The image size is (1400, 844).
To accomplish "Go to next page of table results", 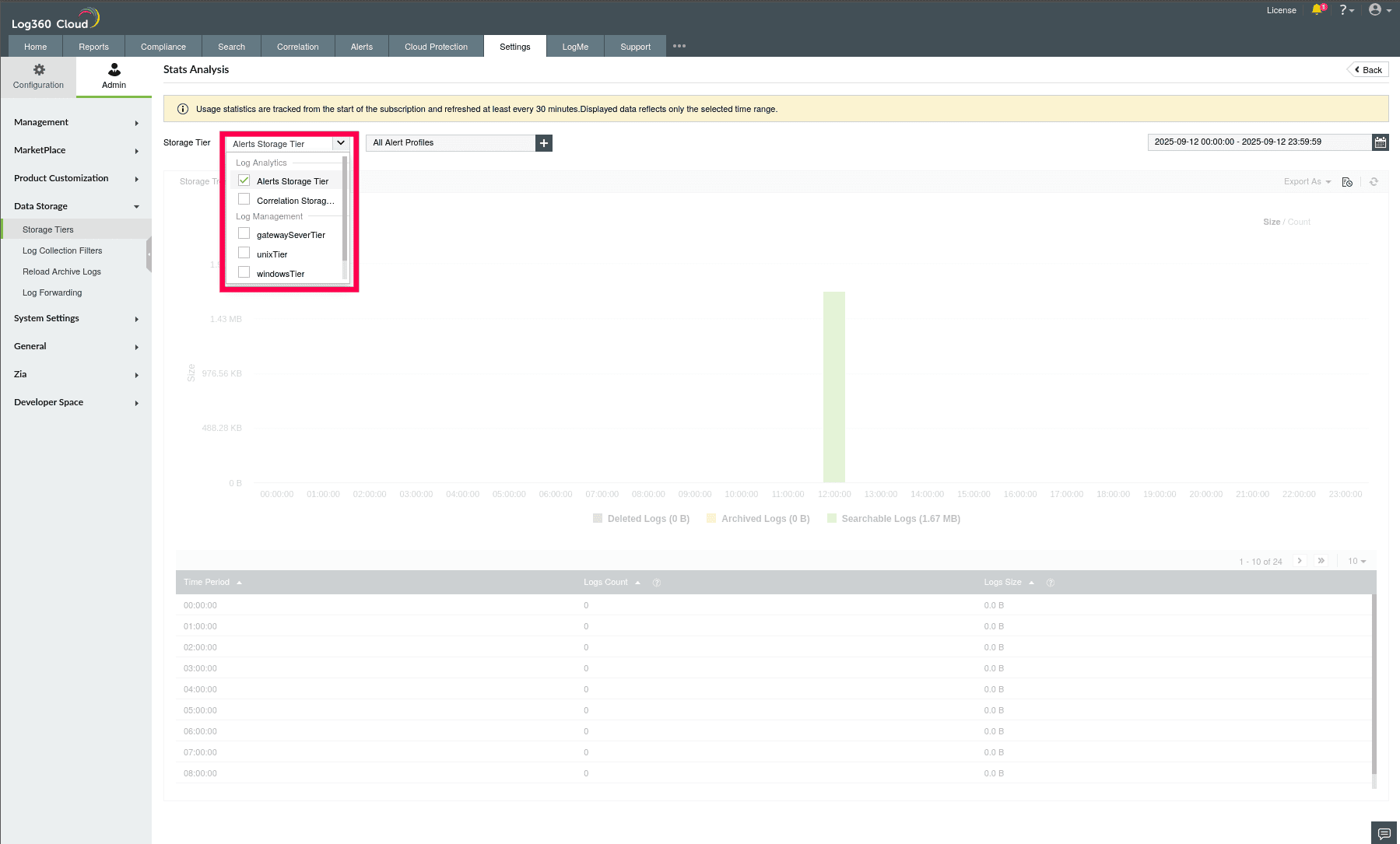I will 1300,561.
